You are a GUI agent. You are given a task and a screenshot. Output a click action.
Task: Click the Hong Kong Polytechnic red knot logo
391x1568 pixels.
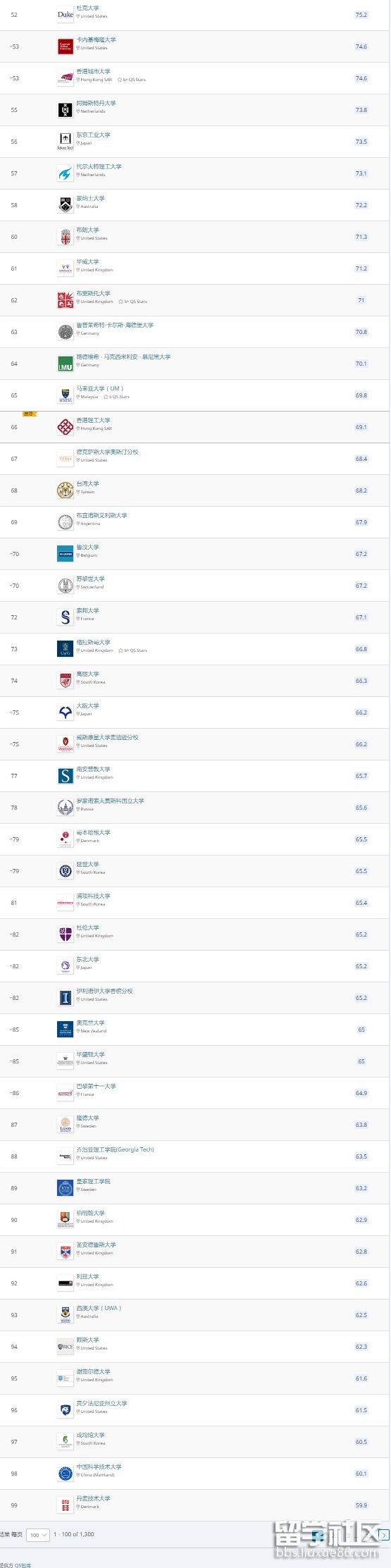tap(65, 427)
